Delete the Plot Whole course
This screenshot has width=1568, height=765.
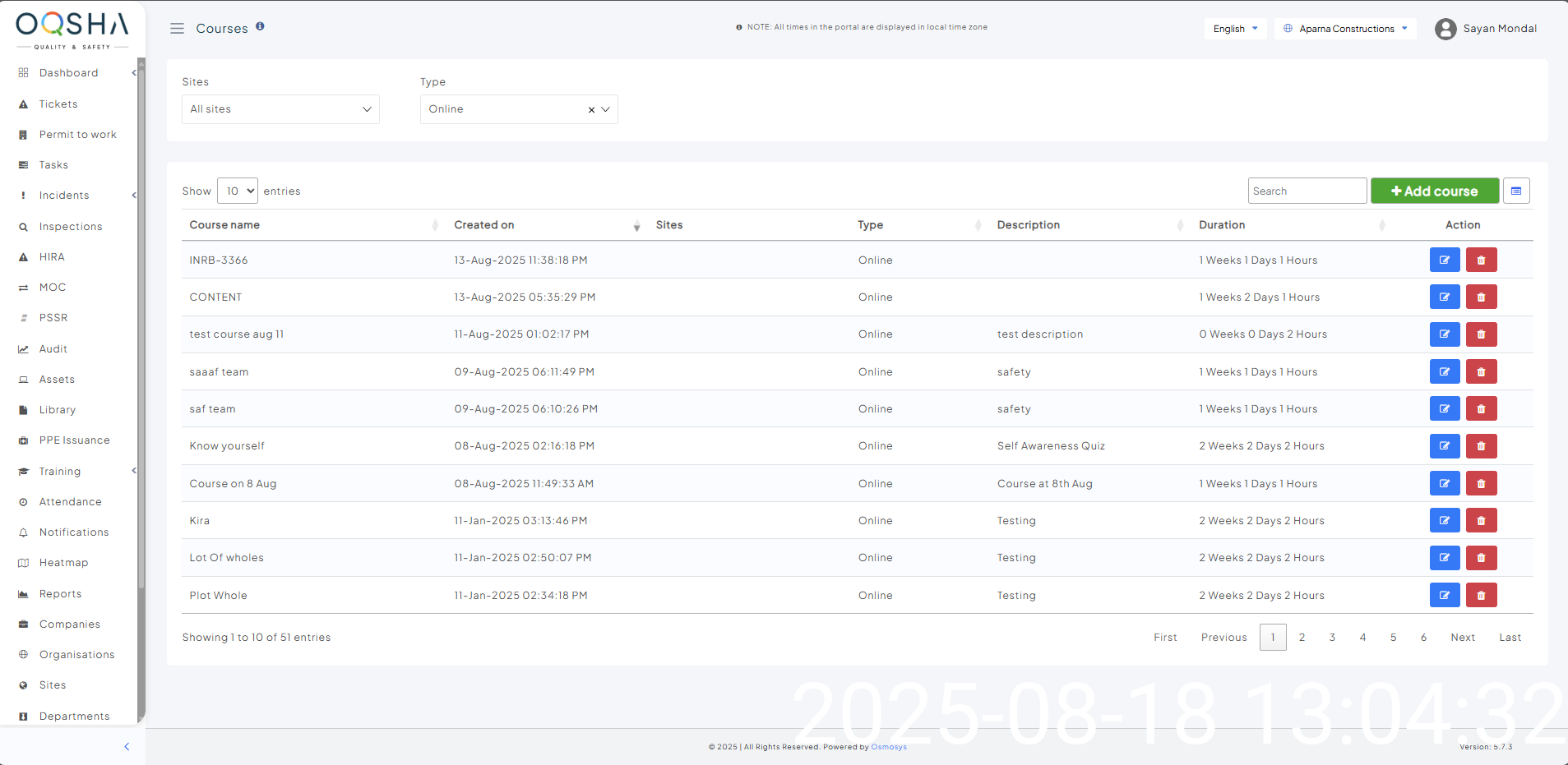click(x=1481, y=596)
